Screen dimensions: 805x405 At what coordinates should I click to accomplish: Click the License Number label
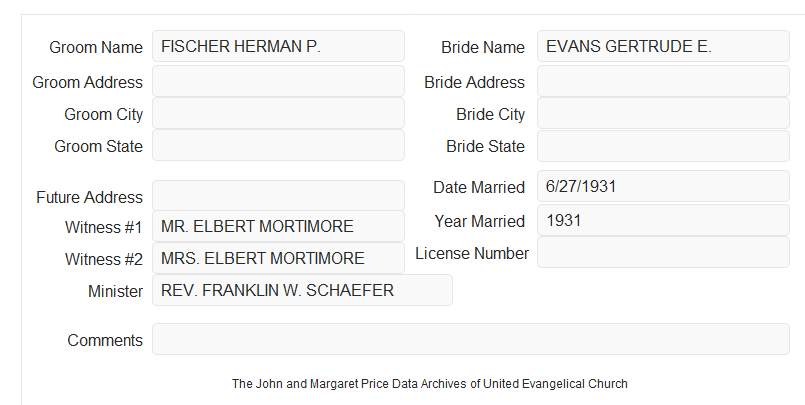coord(472,254)
